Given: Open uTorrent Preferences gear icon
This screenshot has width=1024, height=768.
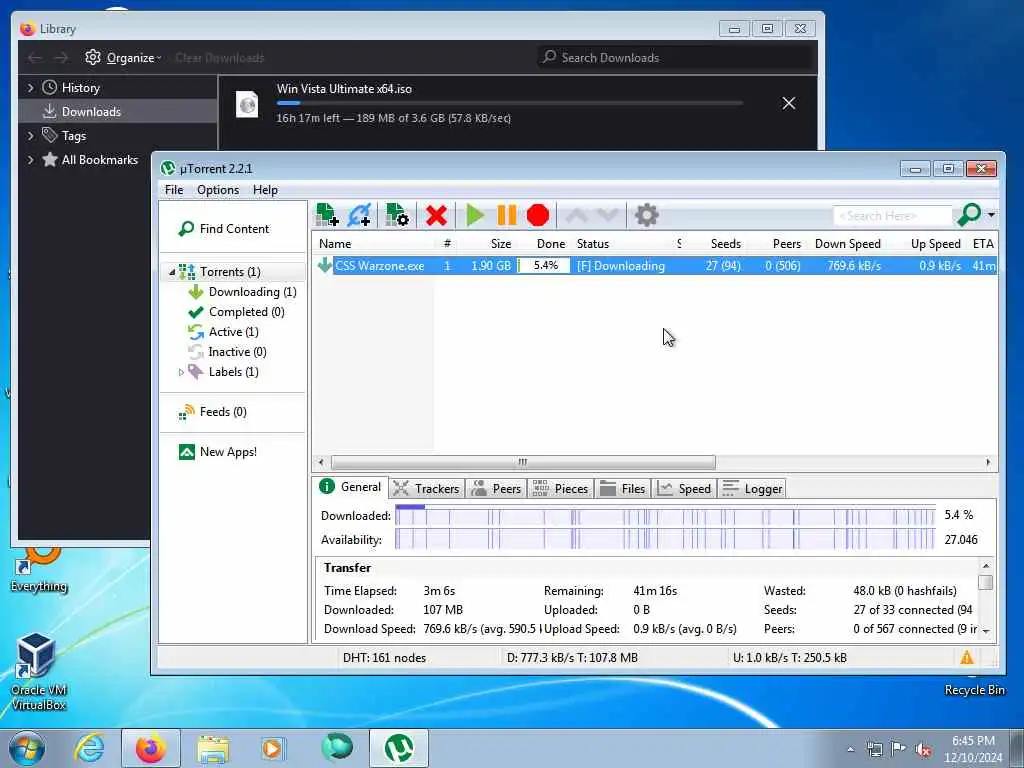Looking at the screenshot, I should click(647, 216).
